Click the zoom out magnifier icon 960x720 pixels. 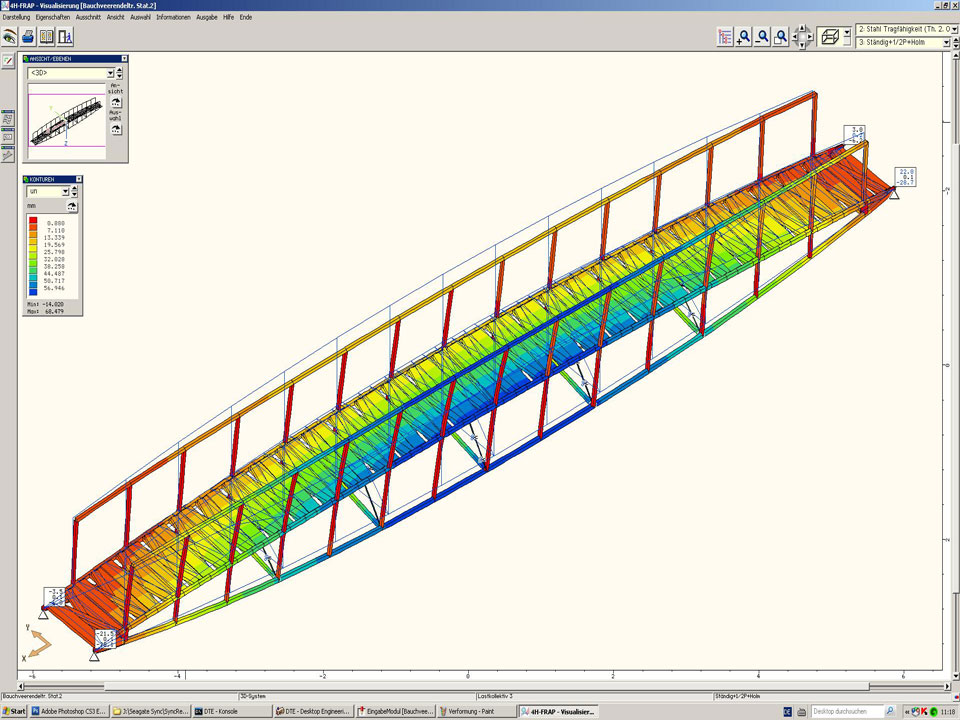[762, 37]
